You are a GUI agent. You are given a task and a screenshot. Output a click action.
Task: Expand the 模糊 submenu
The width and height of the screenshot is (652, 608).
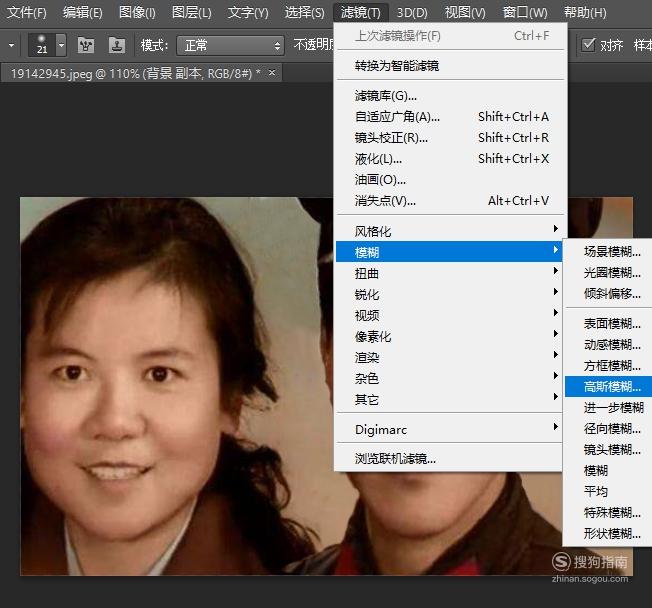(x=449, y=252)
